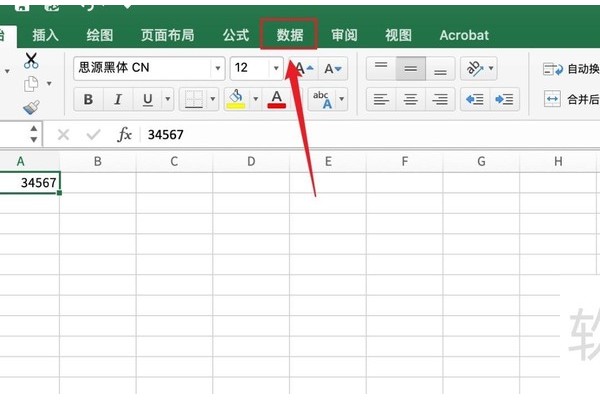The width and height of the screenshot is (600, 400).
Task: Confirm formula entry with checkmark
Action: pyautogui.click(x=93, y=135)
